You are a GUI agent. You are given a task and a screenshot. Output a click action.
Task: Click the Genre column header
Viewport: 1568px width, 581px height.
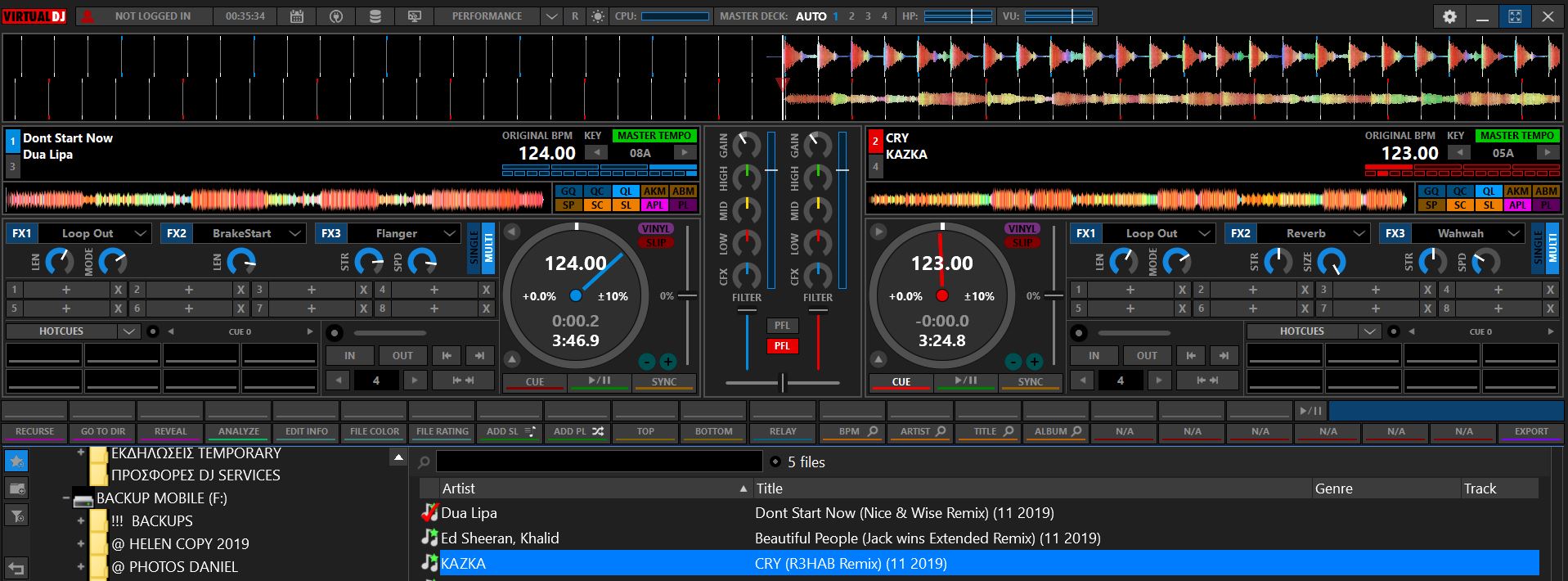click(1386, 489)
